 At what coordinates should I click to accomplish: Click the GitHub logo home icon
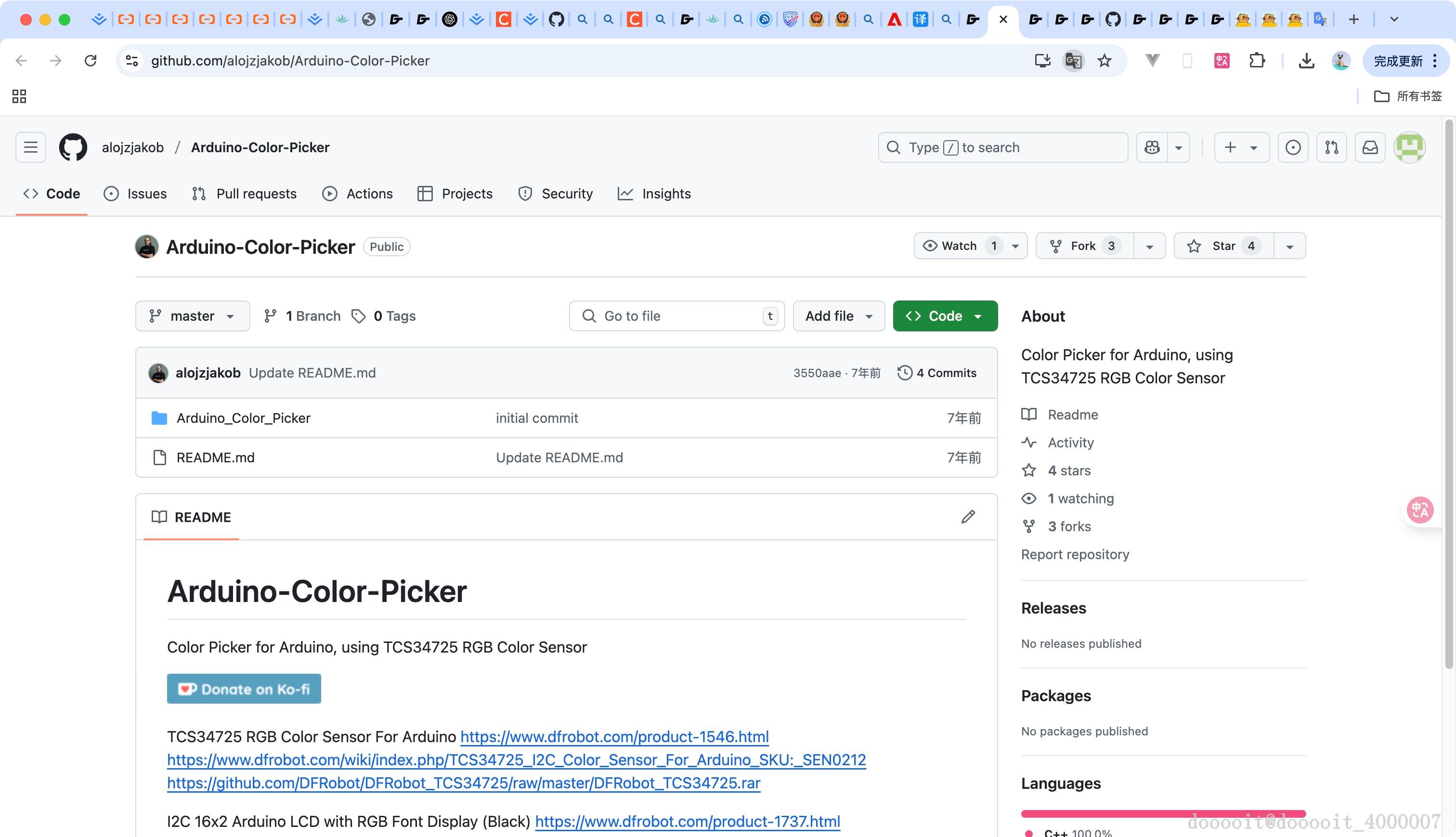(73, 147)
